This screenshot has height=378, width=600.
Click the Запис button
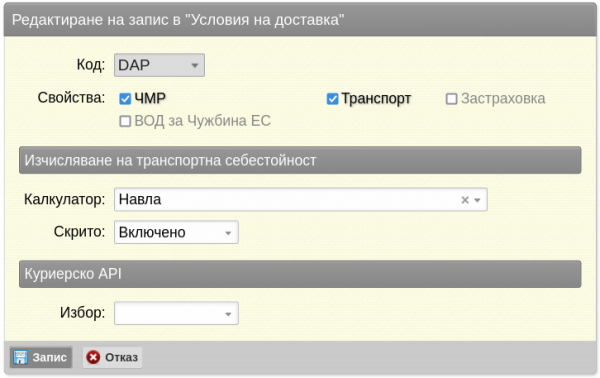click(x=41, y=357)
